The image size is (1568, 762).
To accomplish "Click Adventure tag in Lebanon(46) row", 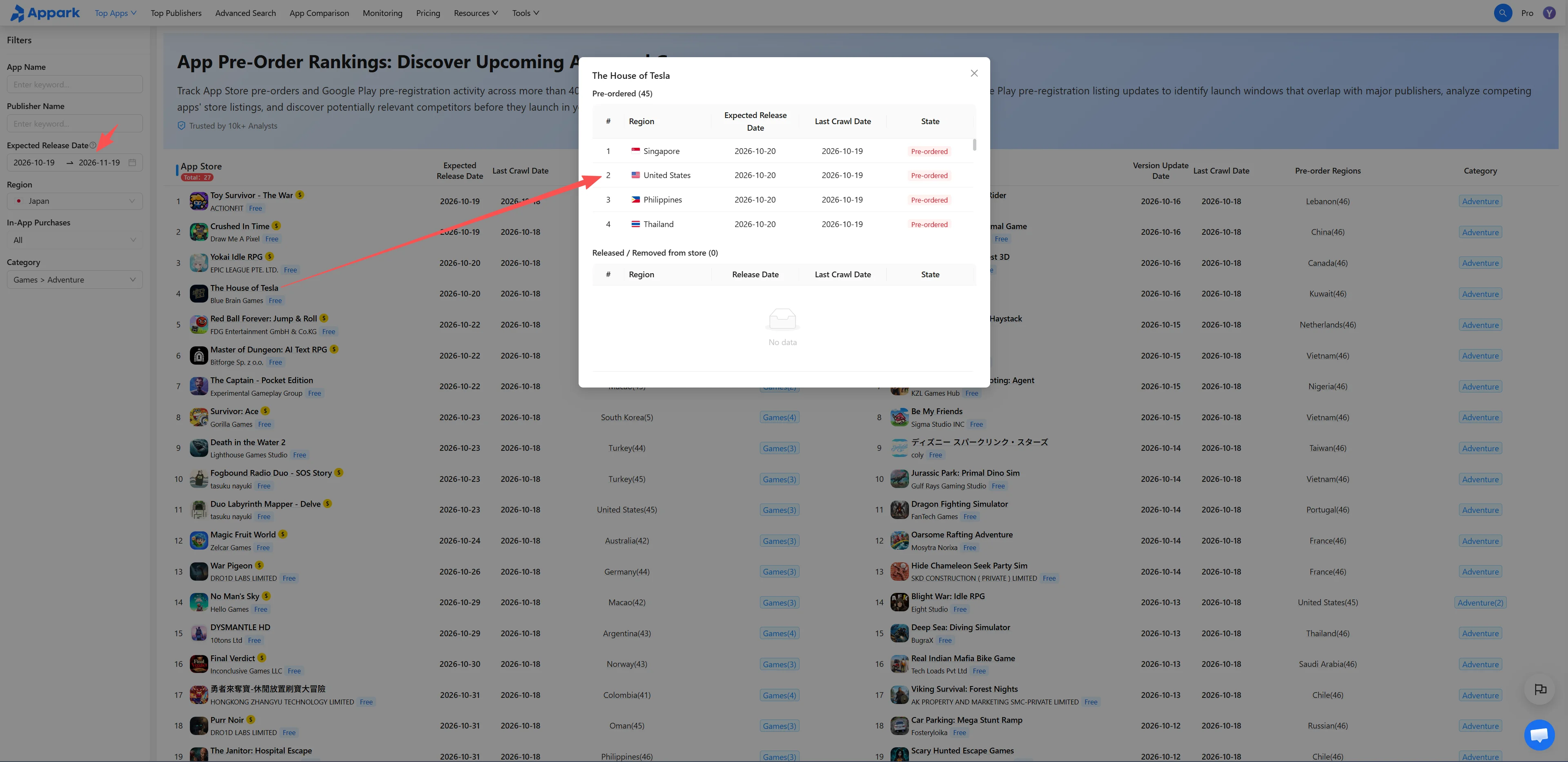I will pos(1480,201).
